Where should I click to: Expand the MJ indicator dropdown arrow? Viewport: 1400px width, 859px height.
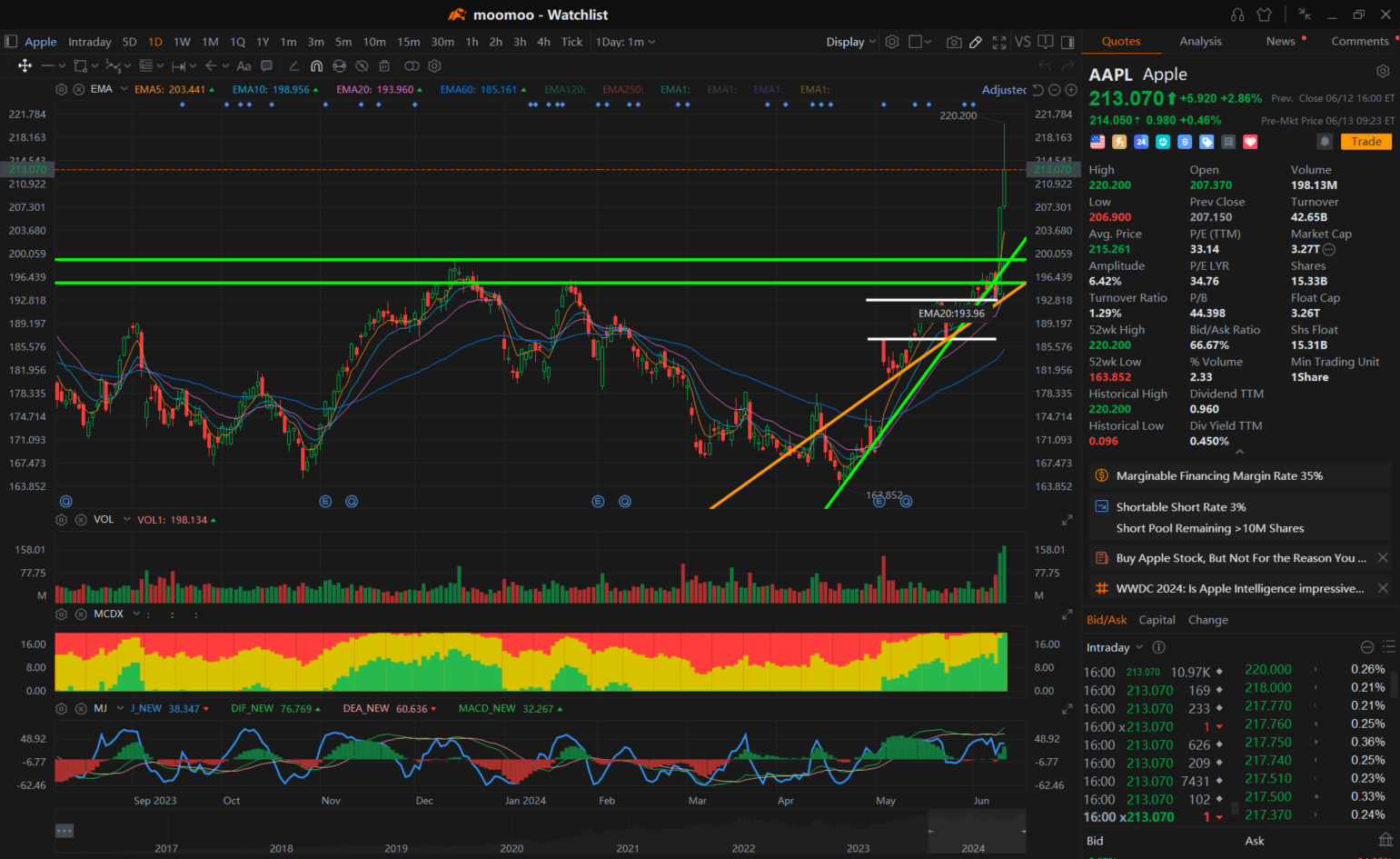(x=120, y=708)
